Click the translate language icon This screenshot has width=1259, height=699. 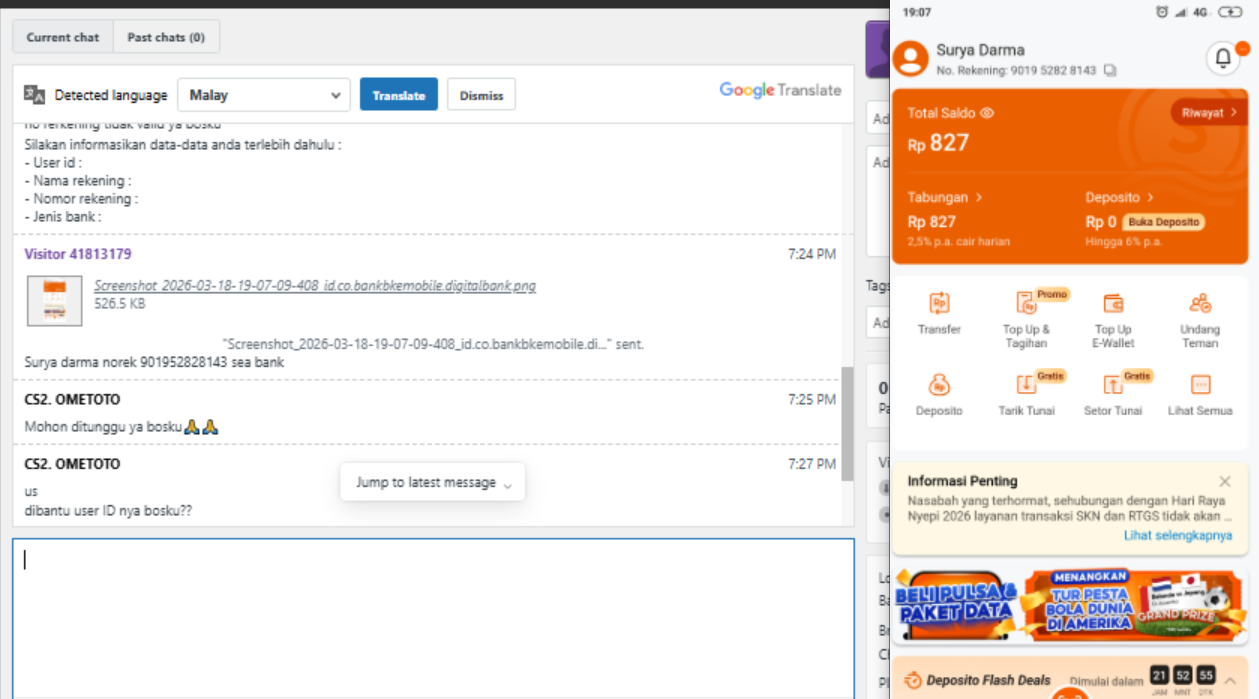point(35,95)
